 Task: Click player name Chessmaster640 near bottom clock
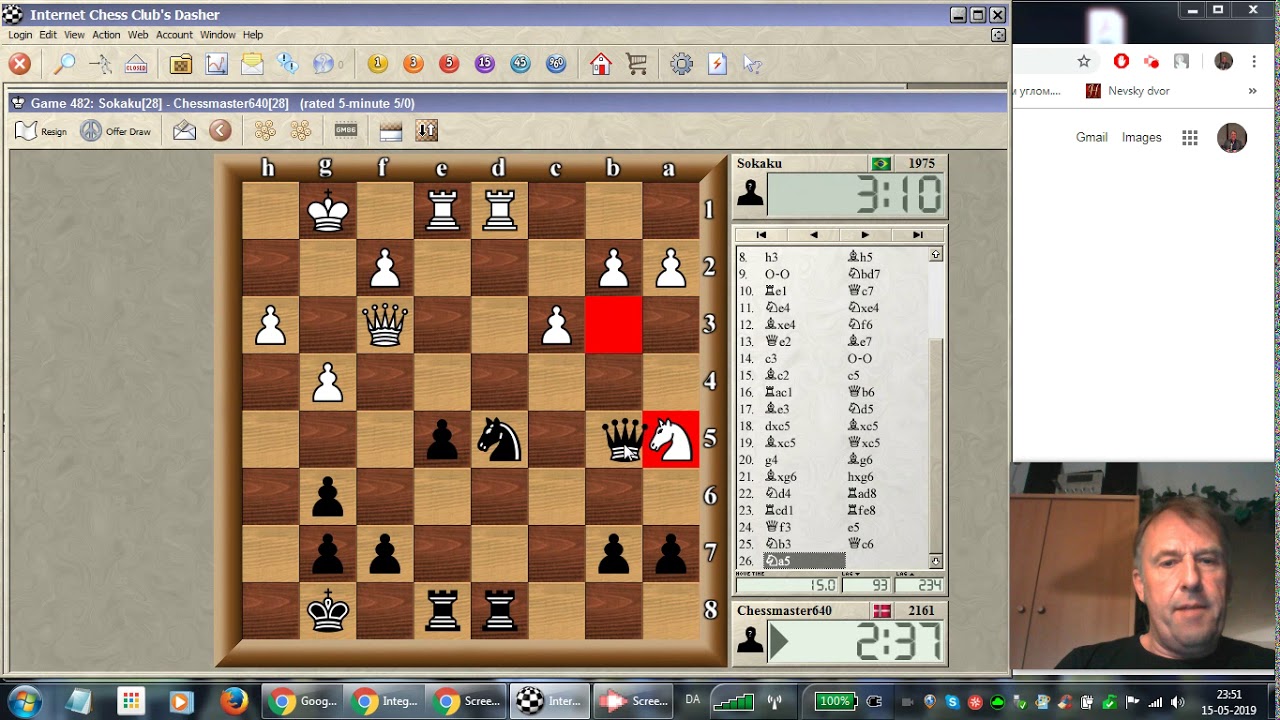784,610
